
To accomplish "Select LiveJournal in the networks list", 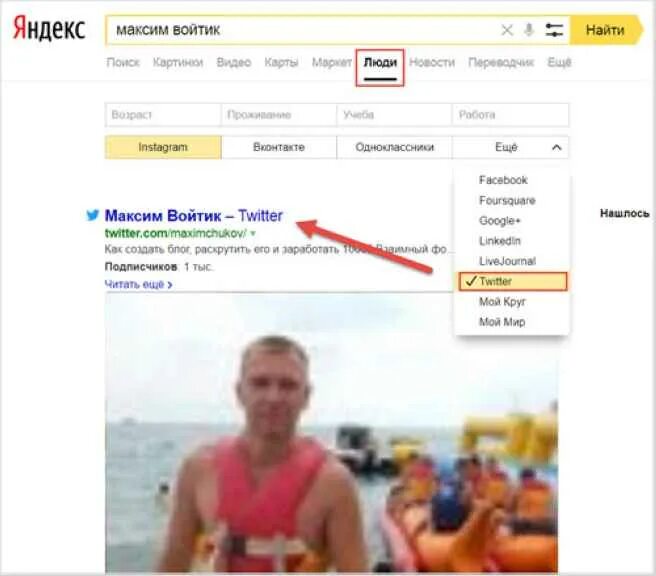I will 507,261.
